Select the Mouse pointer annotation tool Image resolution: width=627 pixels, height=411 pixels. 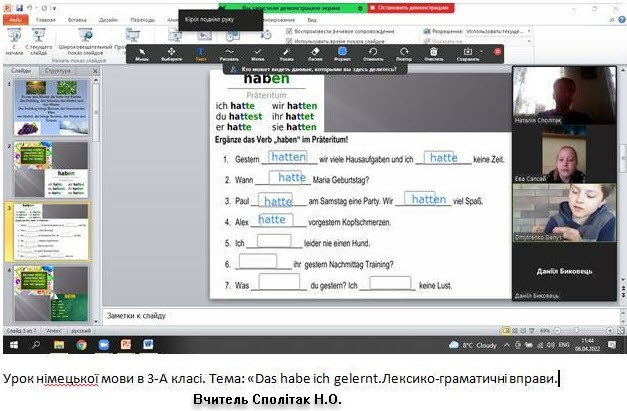click(144, 53)
